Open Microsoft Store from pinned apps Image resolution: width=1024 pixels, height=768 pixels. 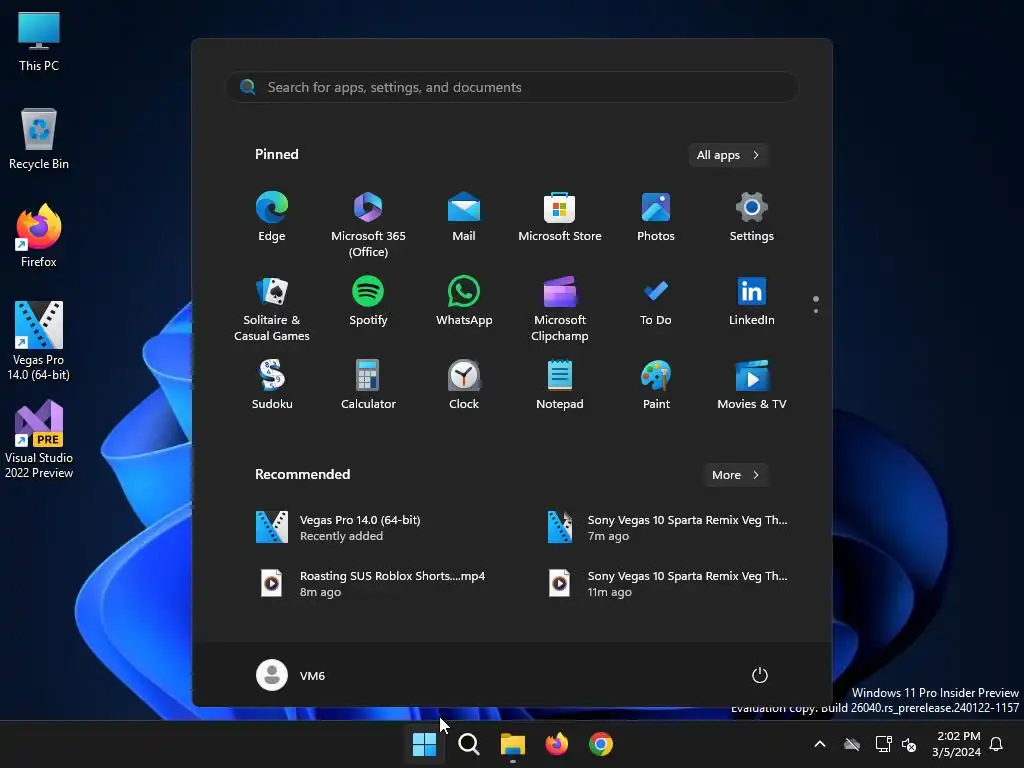(x=560, y=217)
